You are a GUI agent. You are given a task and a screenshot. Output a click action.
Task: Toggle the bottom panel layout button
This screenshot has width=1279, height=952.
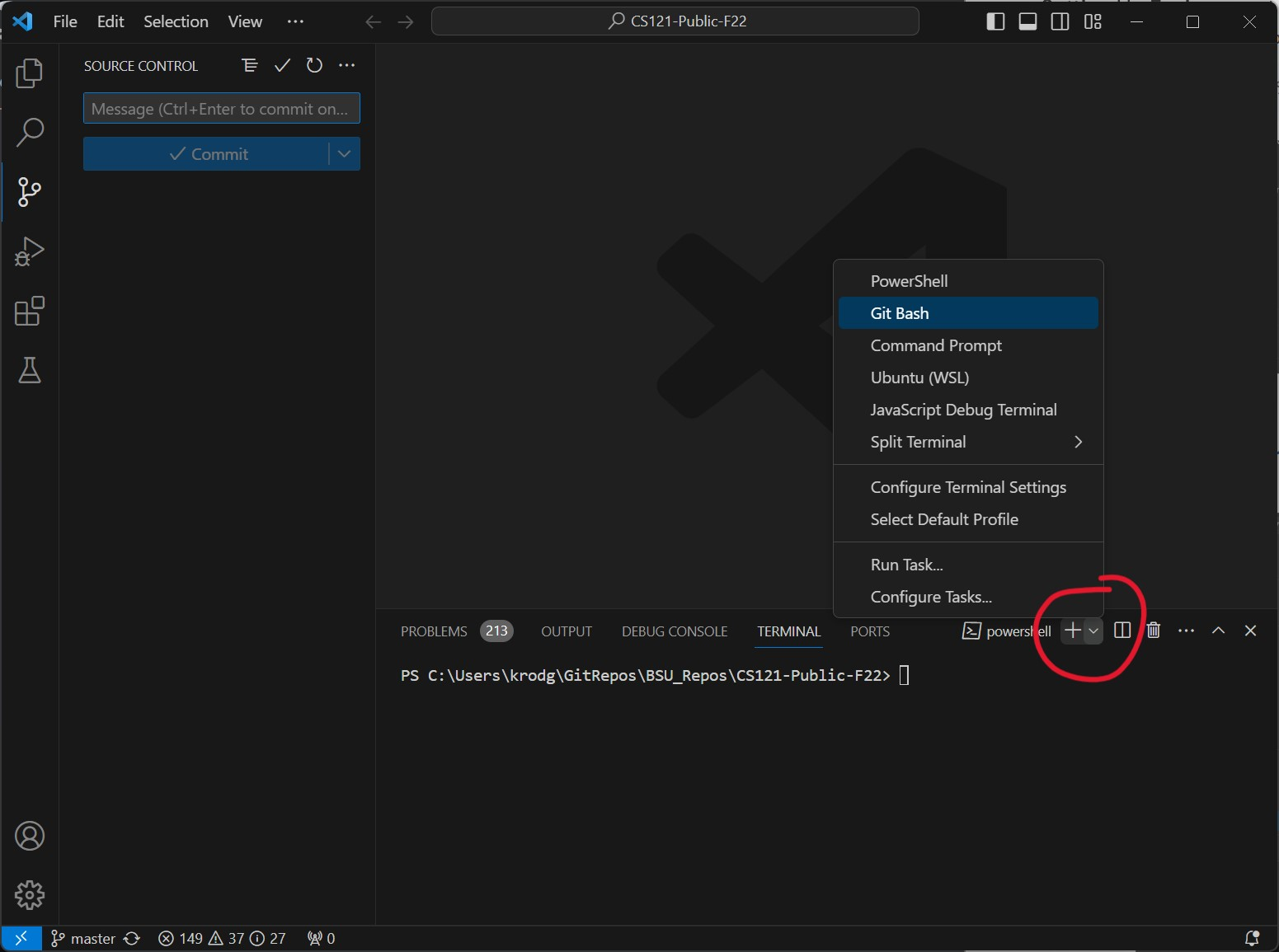1027,22
